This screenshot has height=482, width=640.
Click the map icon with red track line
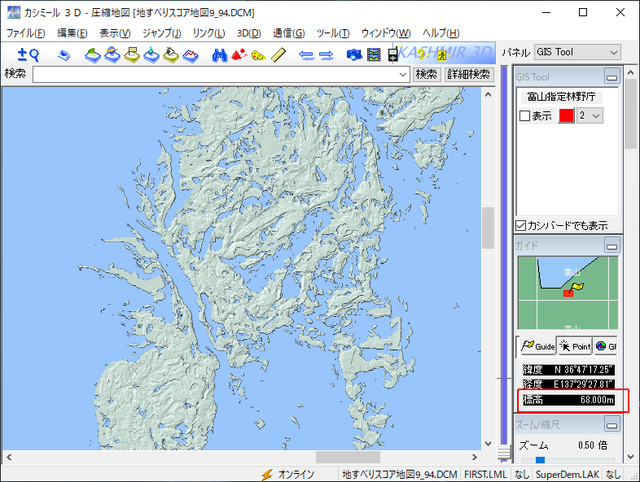coord(191,55)
